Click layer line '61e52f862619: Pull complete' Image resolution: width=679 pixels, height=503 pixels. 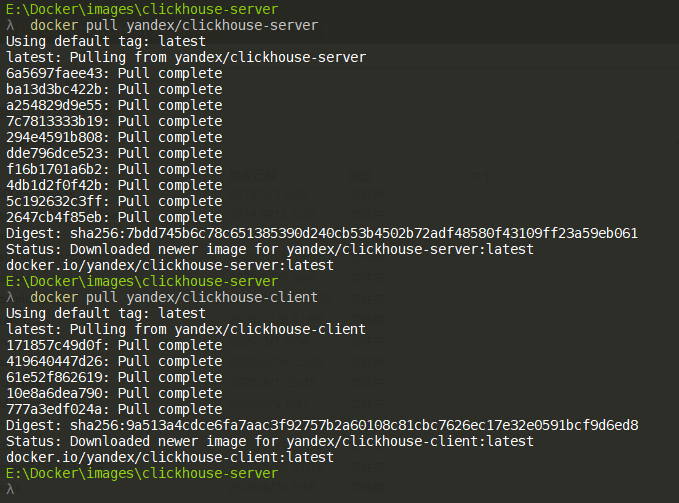[114, 377]
